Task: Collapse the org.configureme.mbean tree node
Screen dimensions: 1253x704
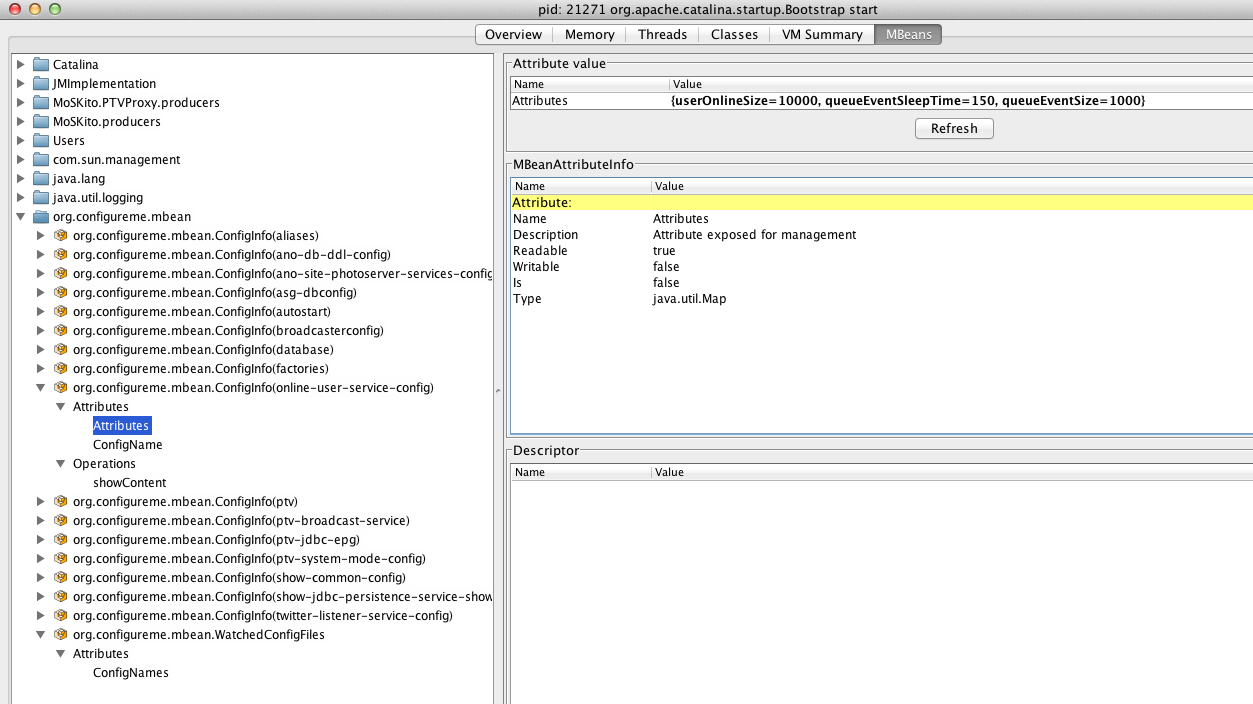Action: click(x=20, y=216)
